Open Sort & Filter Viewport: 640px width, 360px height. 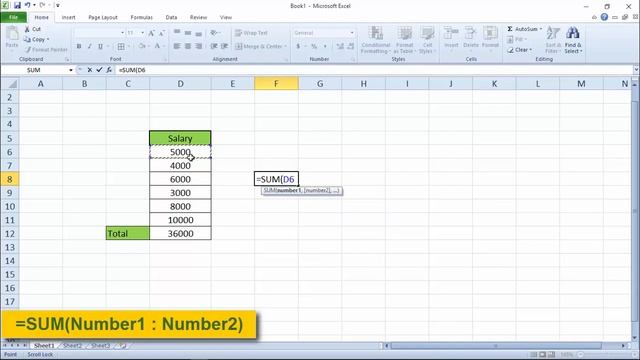553,40
